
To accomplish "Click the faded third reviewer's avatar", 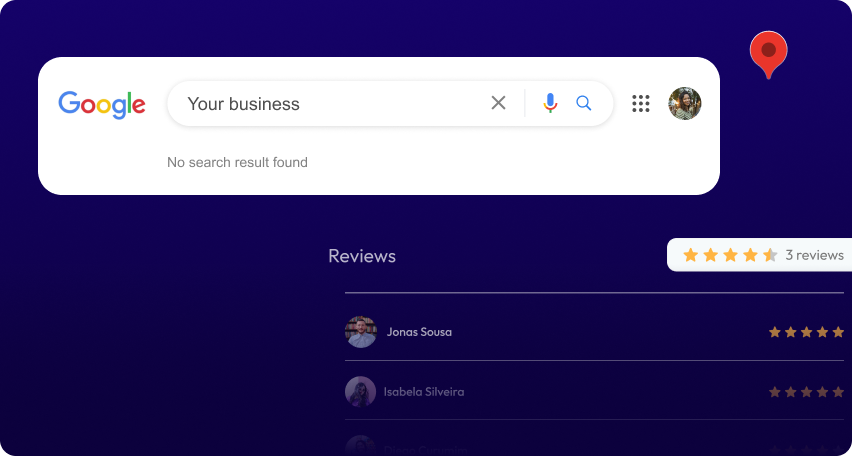I will click(x=361, y=446).
